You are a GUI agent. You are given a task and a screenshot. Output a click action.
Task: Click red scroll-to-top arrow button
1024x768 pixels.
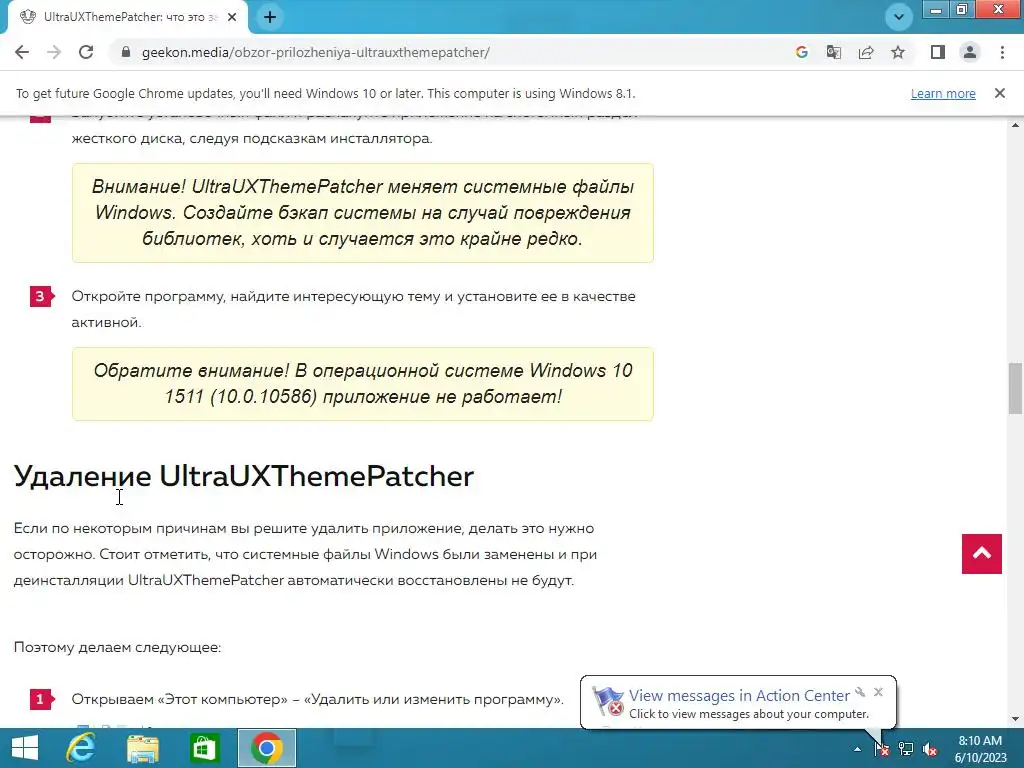click(x=982, y=554)
